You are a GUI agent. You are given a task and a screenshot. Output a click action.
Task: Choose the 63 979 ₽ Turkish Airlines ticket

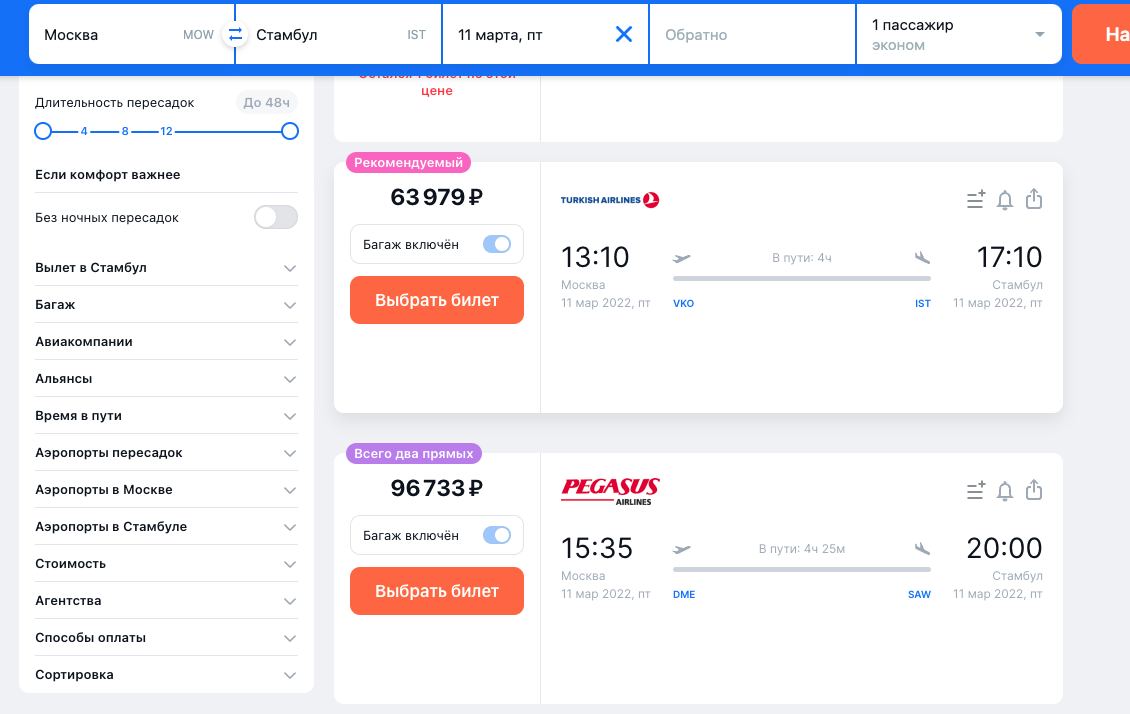(x=437, y=300)
